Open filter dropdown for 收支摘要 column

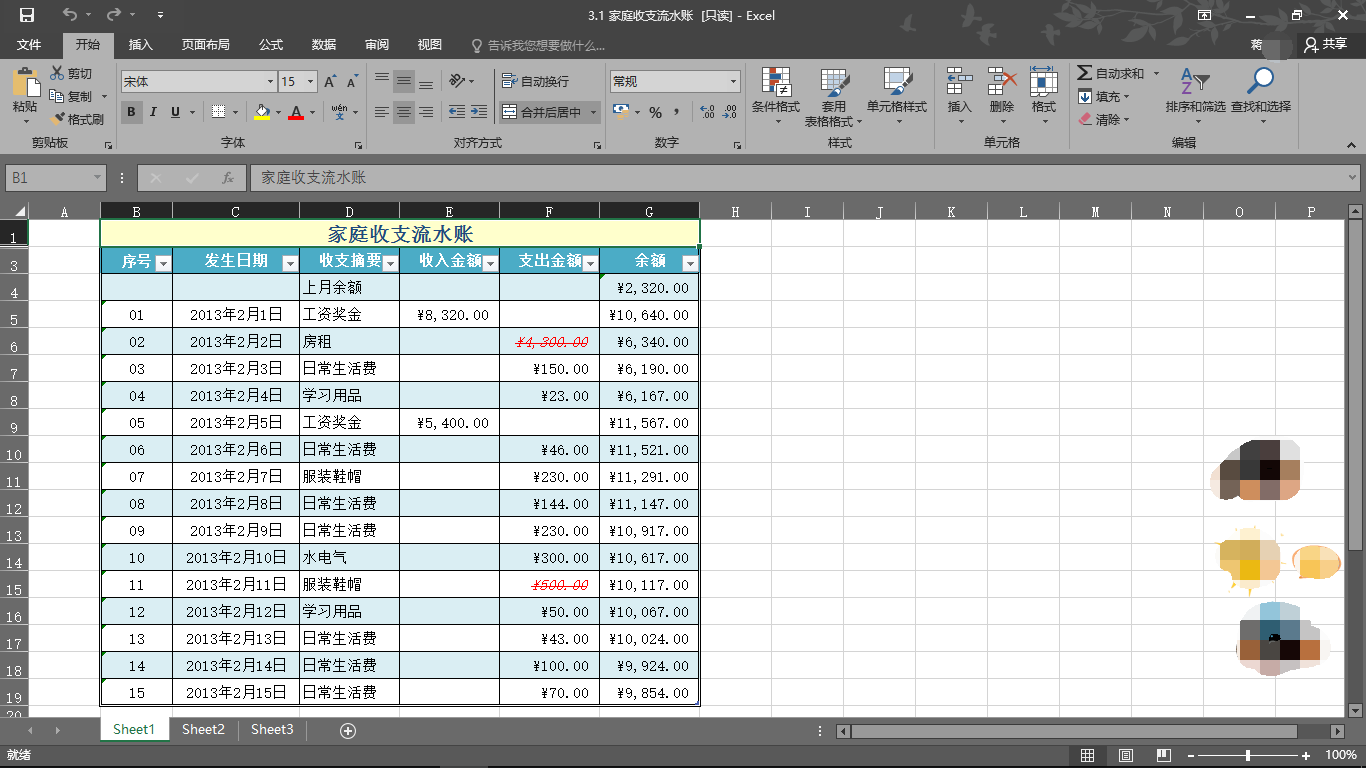click(x=390, y=263)
